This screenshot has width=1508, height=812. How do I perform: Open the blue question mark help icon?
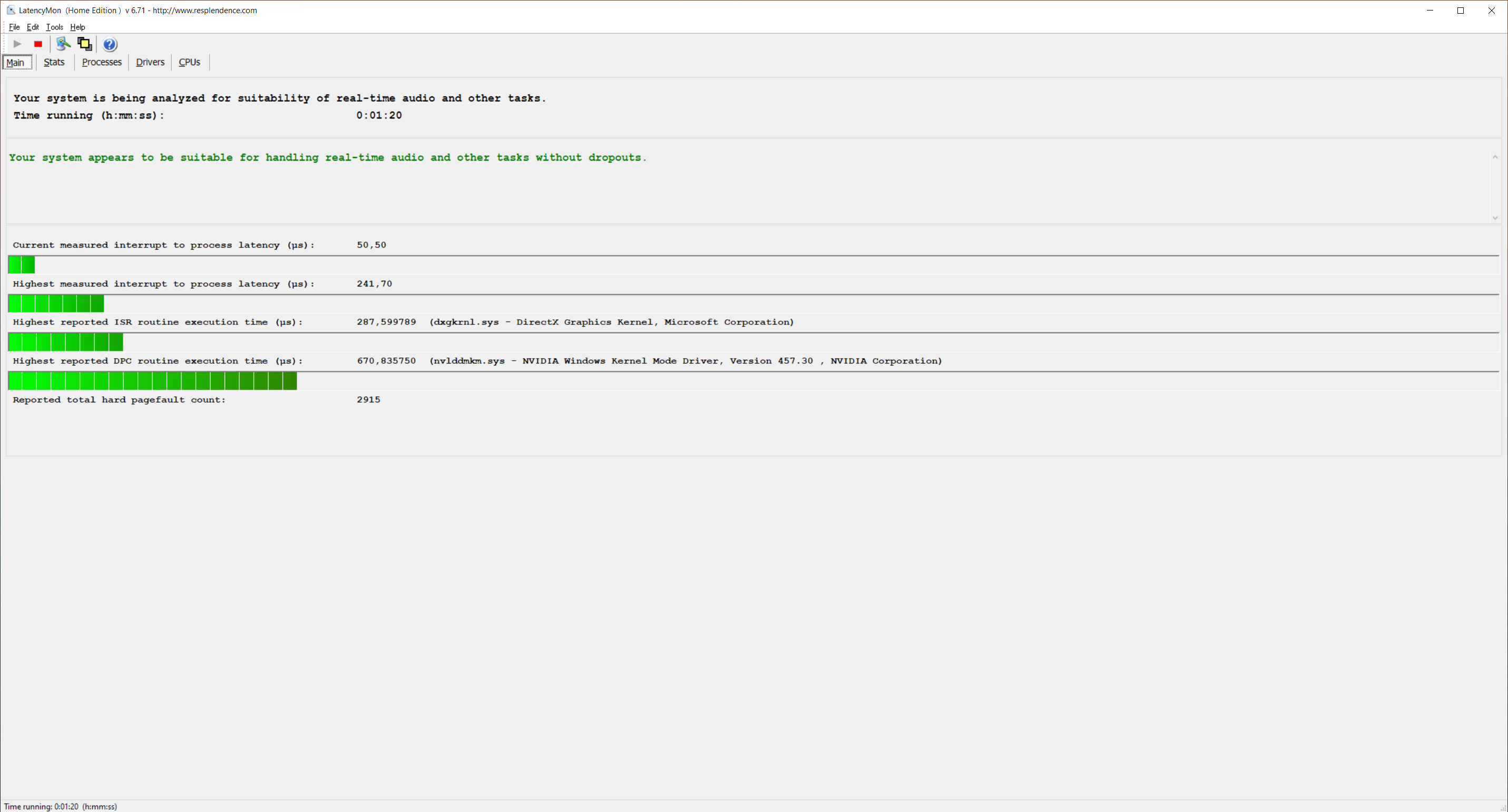click(x=110, y=44)
